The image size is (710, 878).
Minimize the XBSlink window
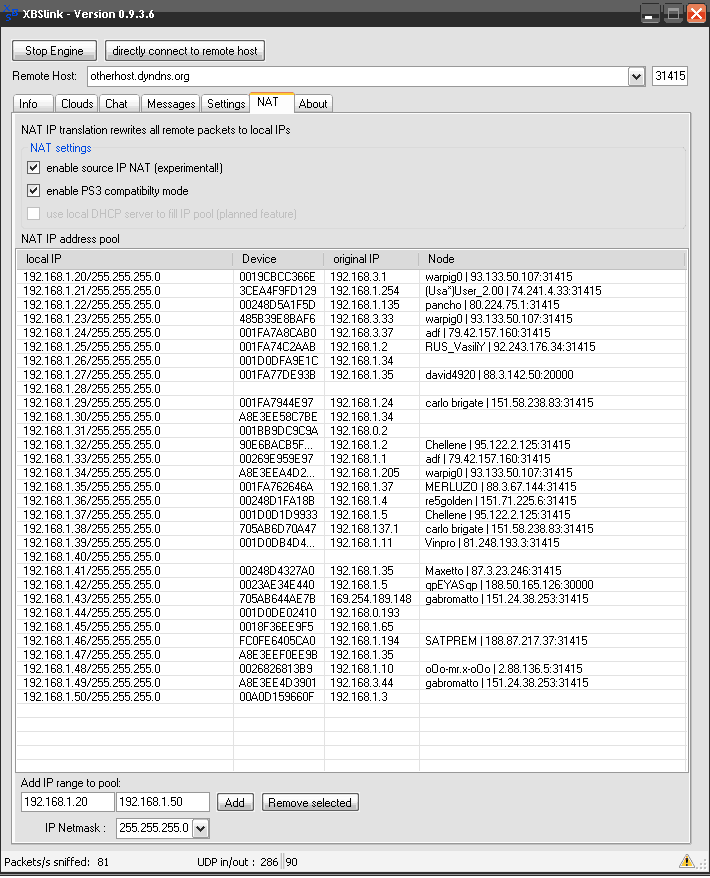[650, 13]
